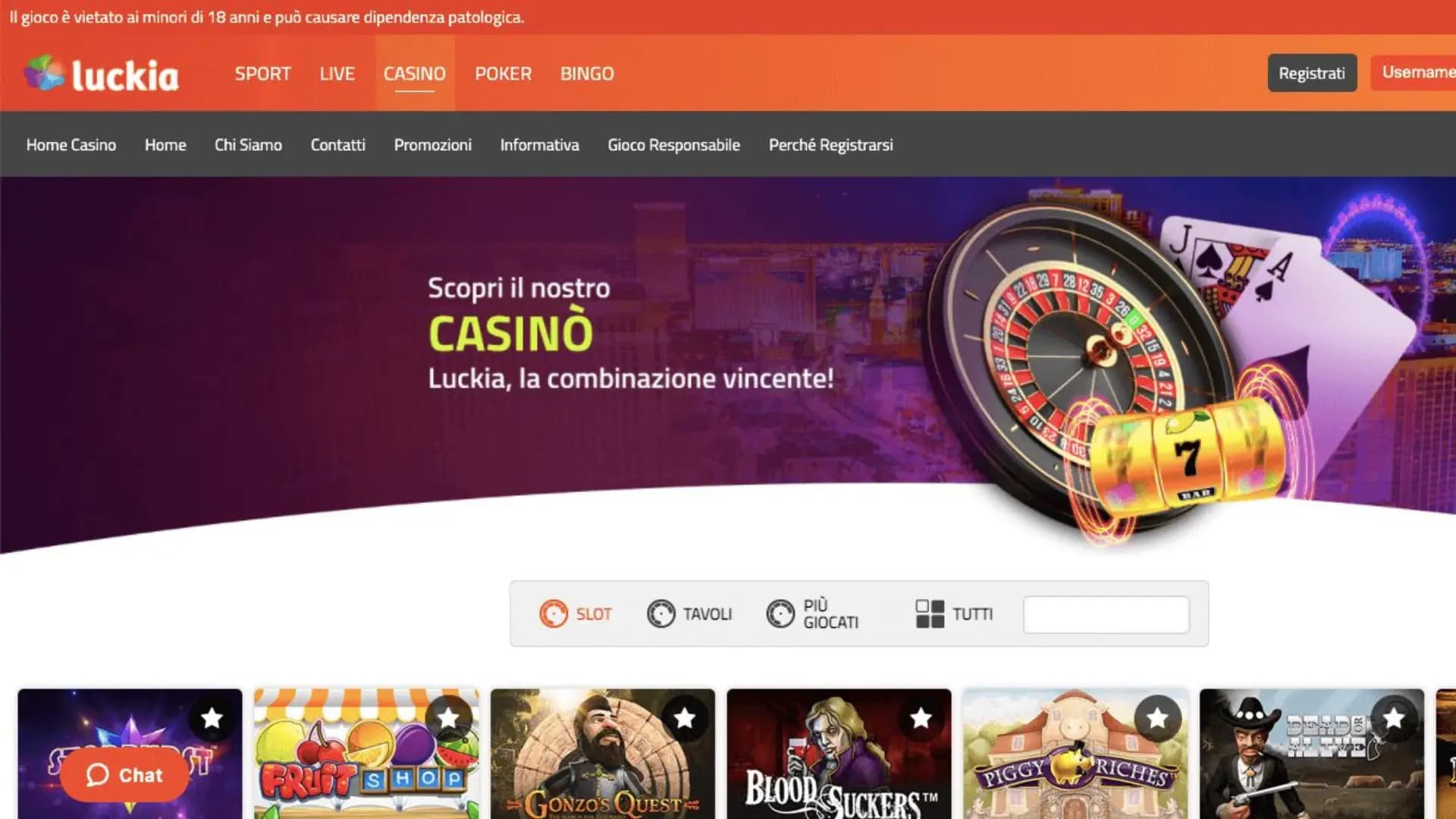Select the Slot filter chip icon

coord(553,613)
